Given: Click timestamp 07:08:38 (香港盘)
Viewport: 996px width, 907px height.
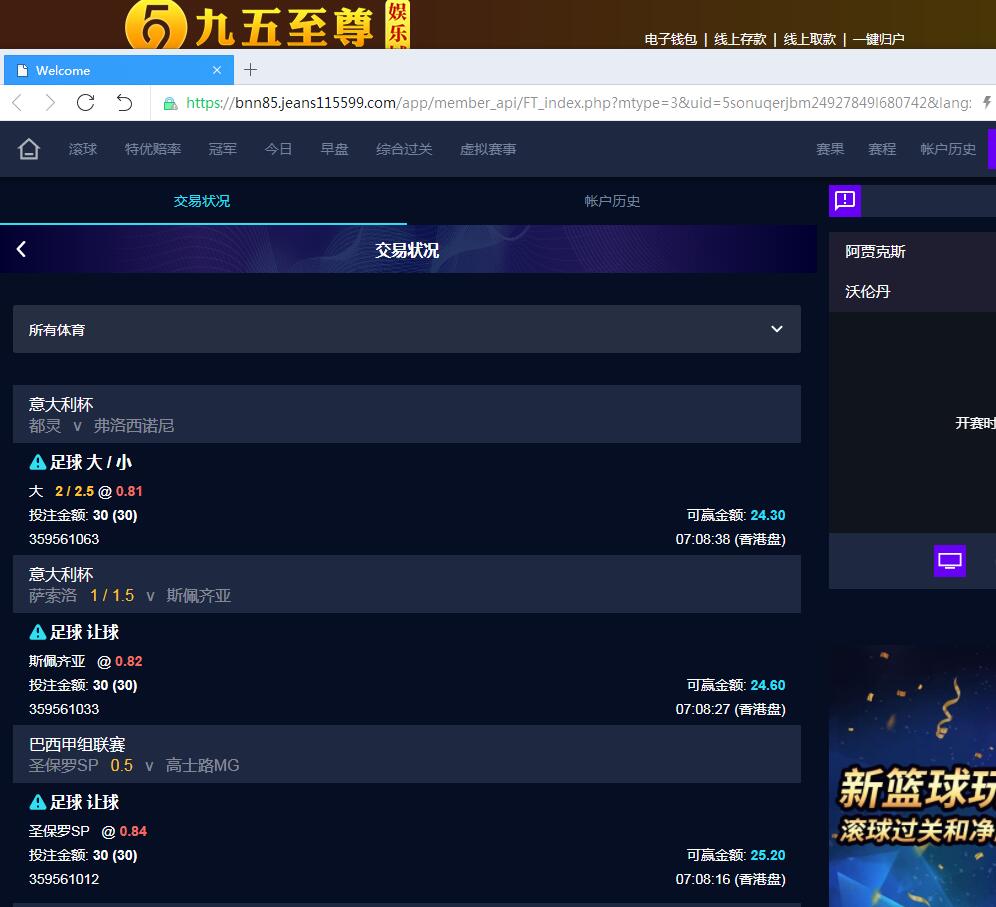Looking at the screenshot, I should point(730,539).
